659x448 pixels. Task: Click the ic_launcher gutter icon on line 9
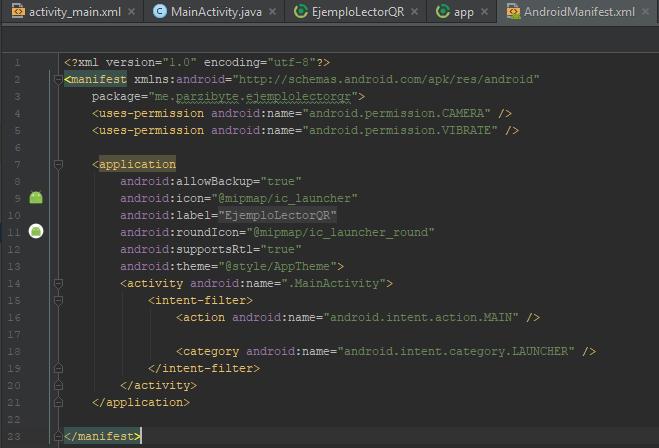(x=36, y=198)
